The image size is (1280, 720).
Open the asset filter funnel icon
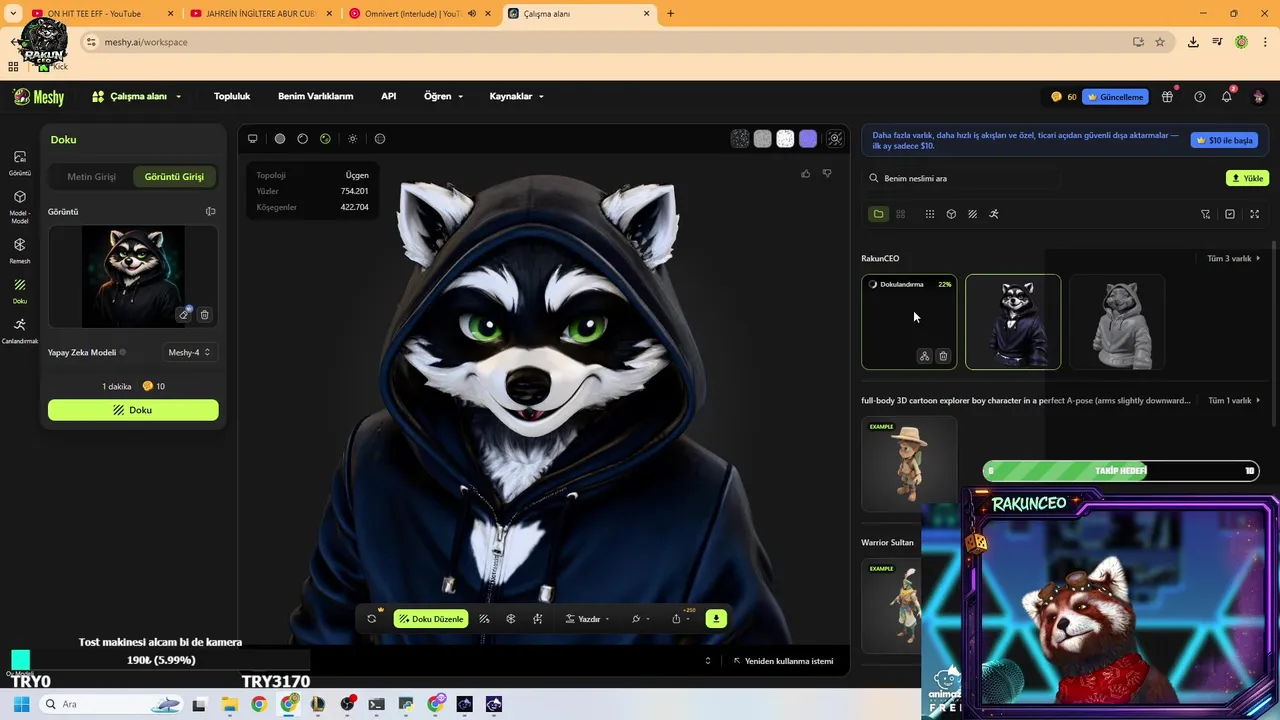point(1205,214)
